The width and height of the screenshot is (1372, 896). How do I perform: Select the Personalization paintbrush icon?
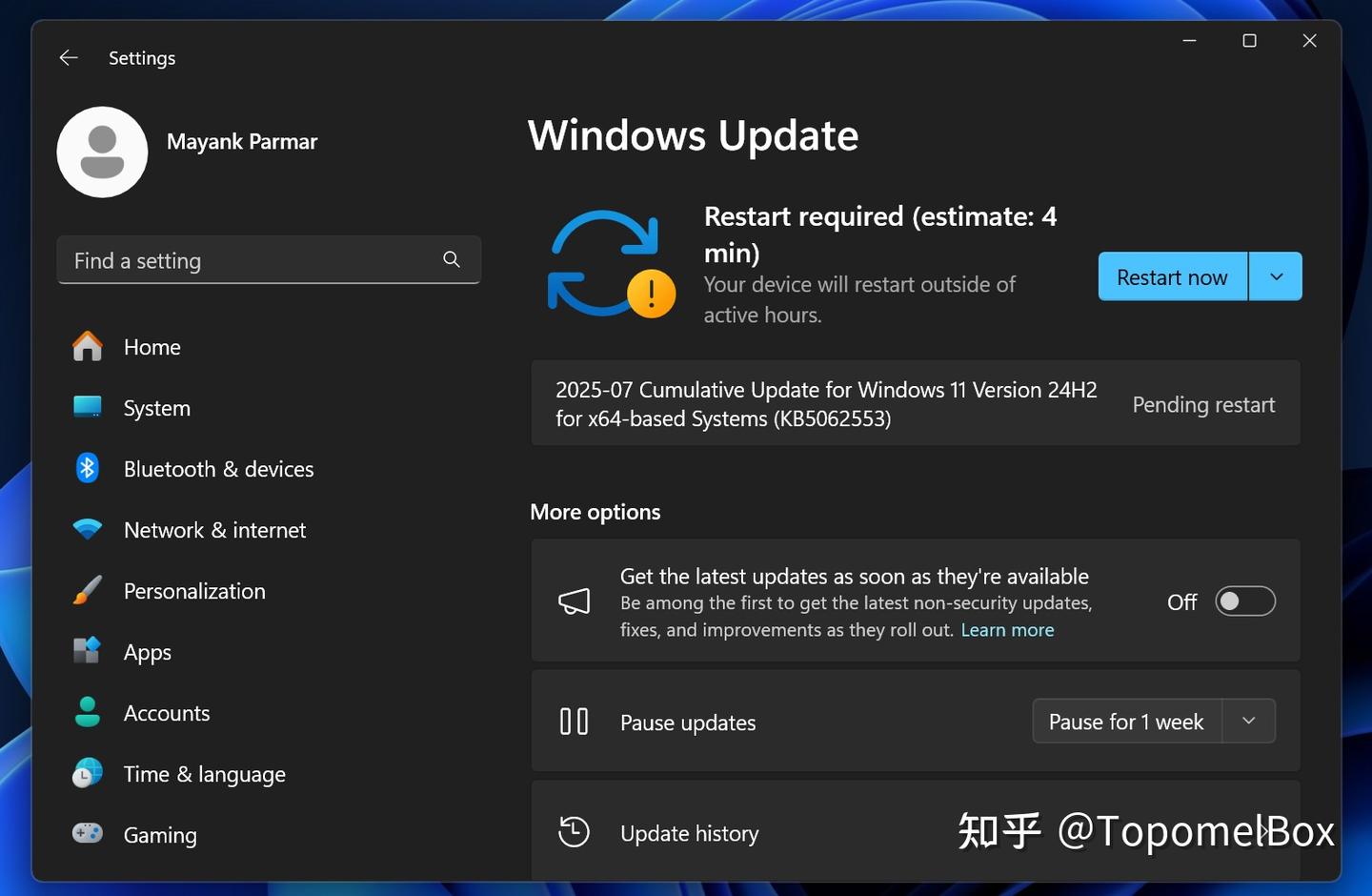88,590
